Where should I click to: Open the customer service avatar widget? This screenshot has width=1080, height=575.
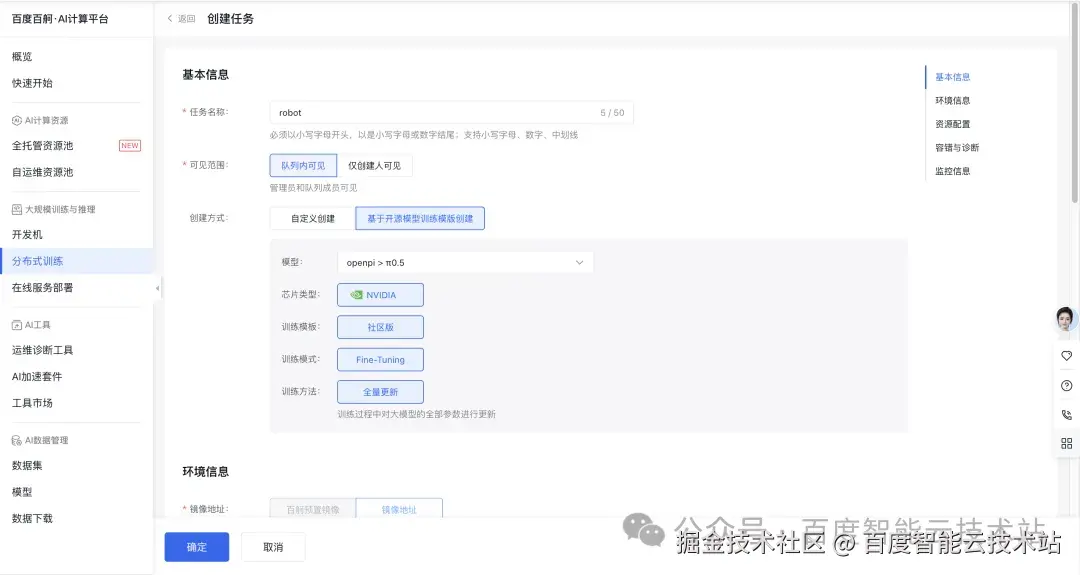(x=1066, y=319)
